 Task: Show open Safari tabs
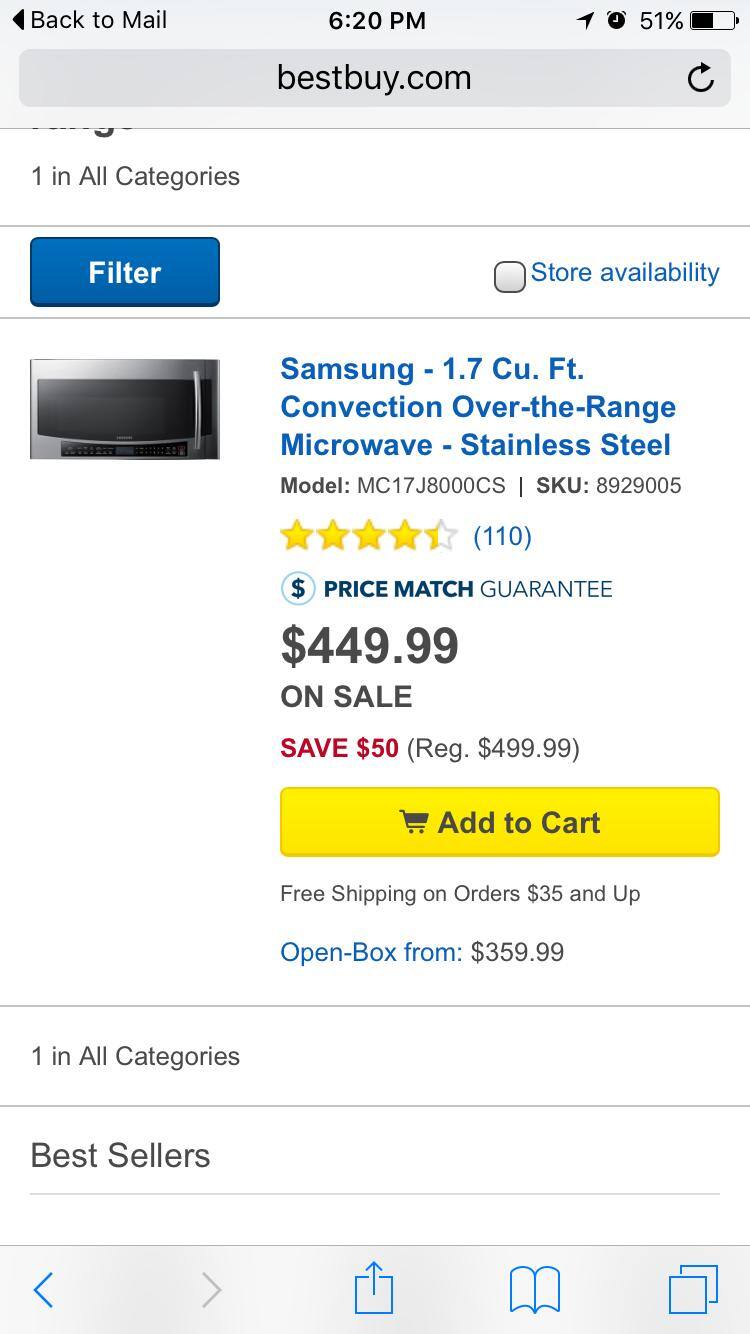point(693,1288)
